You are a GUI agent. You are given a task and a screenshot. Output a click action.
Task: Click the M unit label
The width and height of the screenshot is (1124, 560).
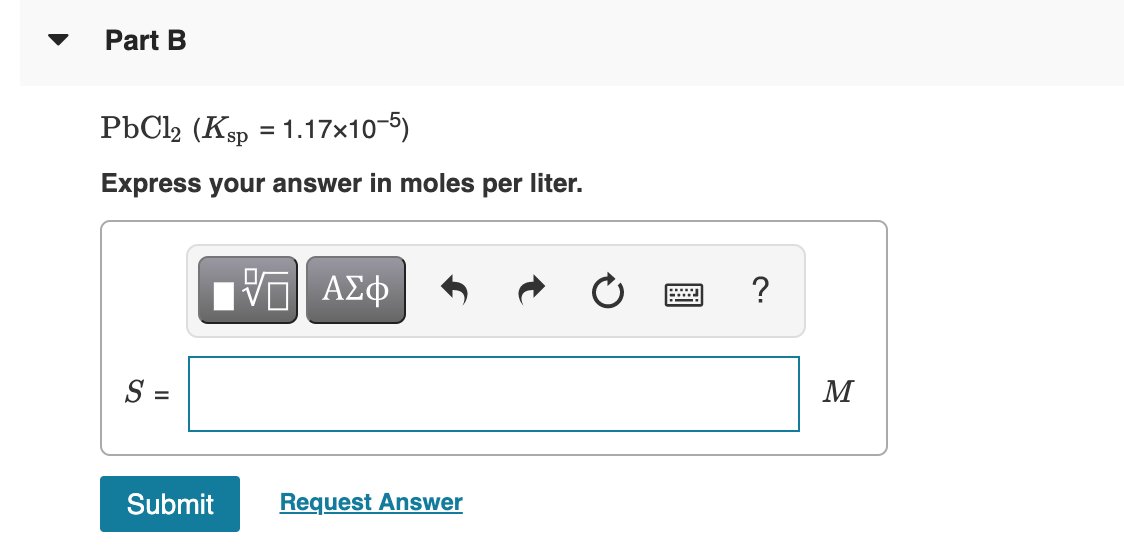[838, 392]
